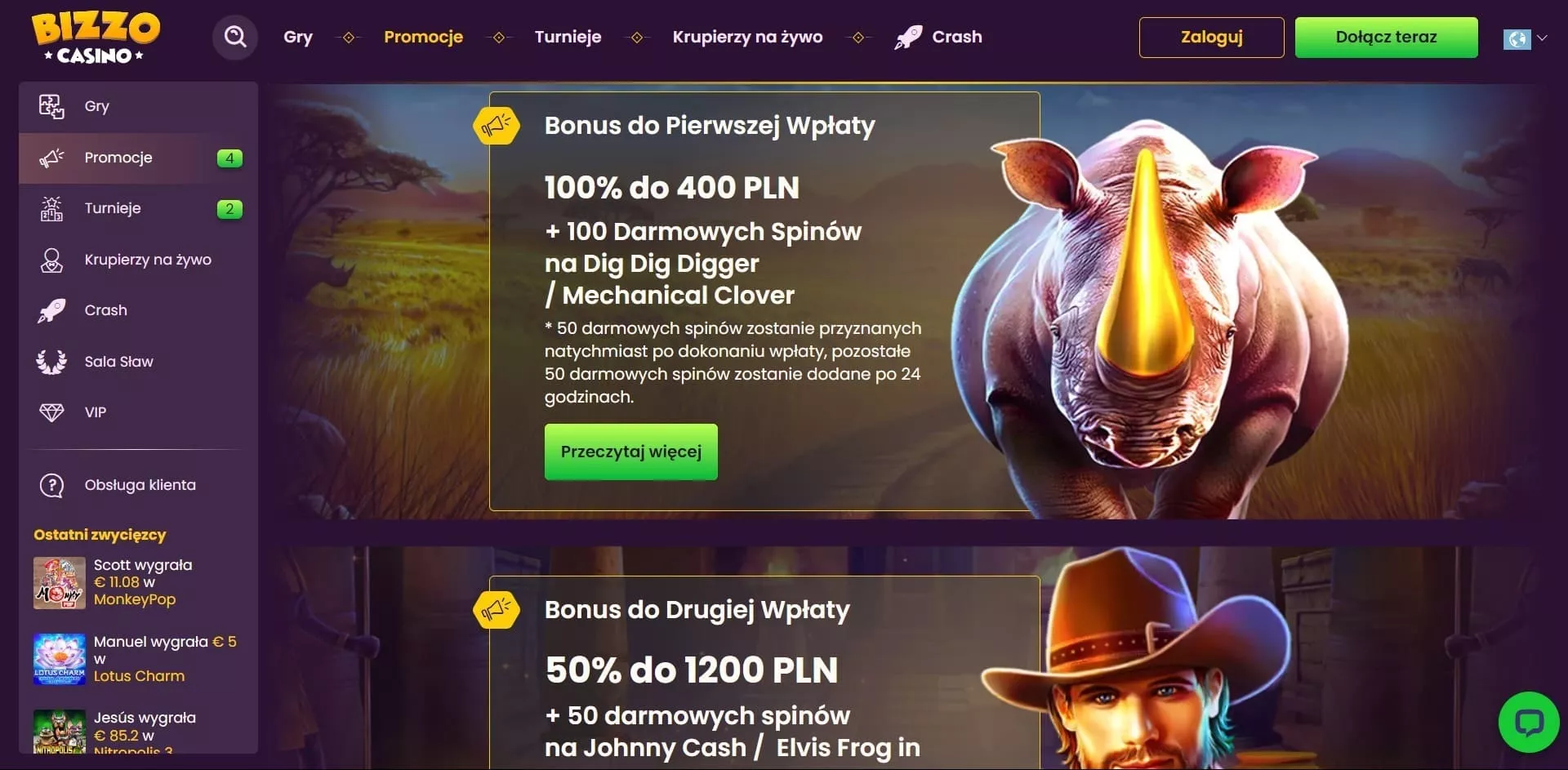Click Przeczytaj więcej for first deposit bonus
The width and height of the screenshot is (1568, 770).
tap(630, 452)
